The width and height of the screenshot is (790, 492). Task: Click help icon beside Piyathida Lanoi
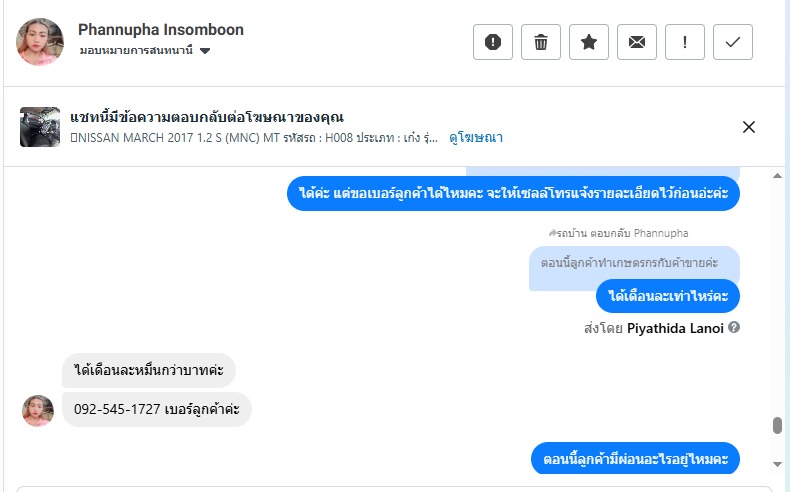734,327
